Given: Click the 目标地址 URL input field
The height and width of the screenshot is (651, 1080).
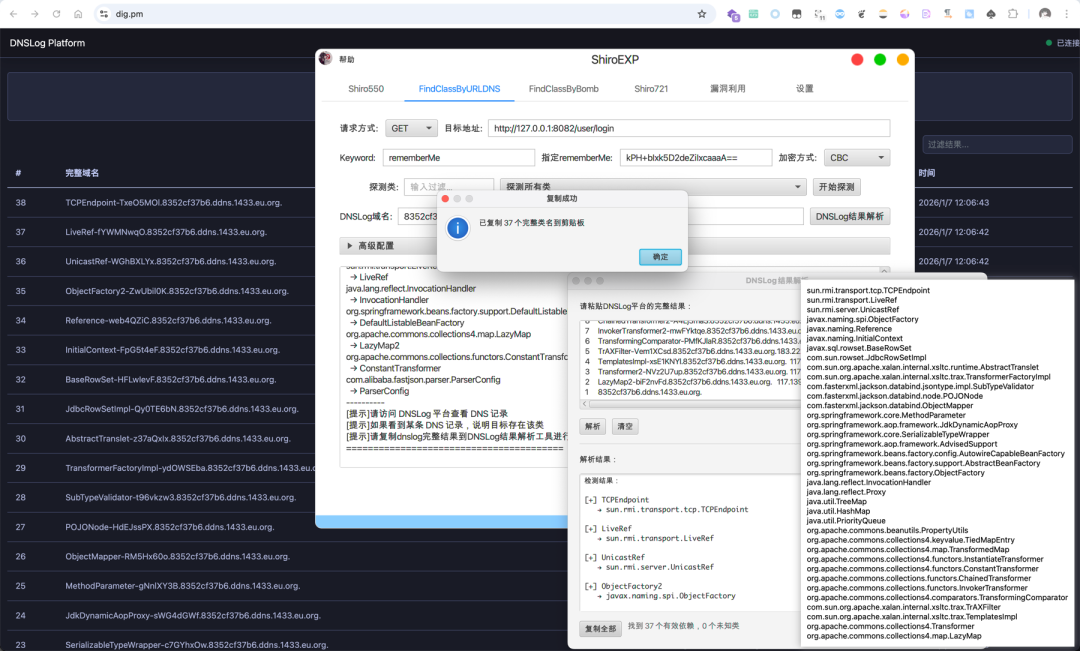Looking at the screenshot, I should coord(689,128).
